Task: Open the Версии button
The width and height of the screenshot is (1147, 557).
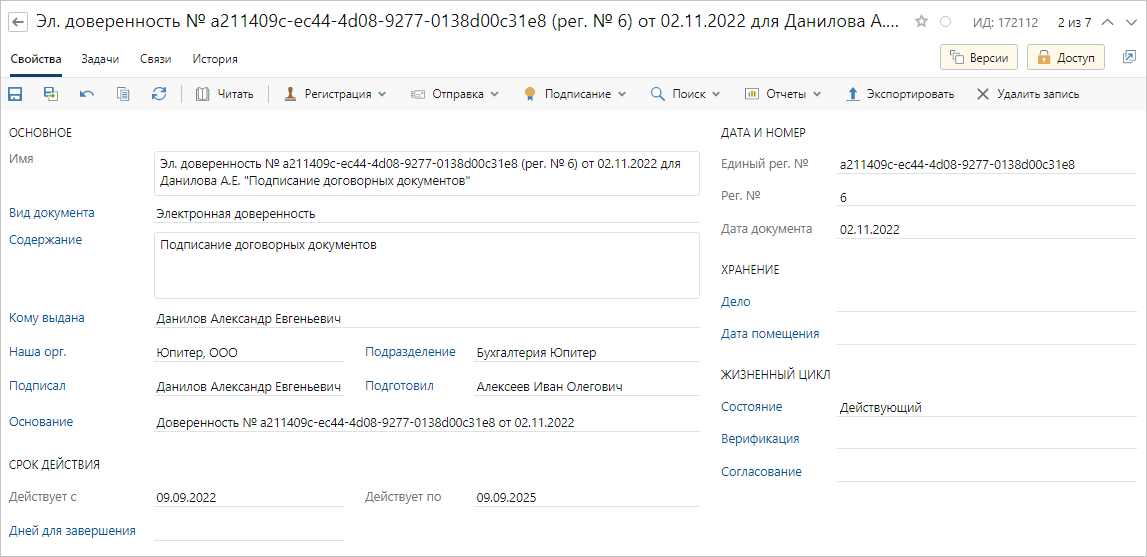Action: pyautogui.click(x=979, y=58)
